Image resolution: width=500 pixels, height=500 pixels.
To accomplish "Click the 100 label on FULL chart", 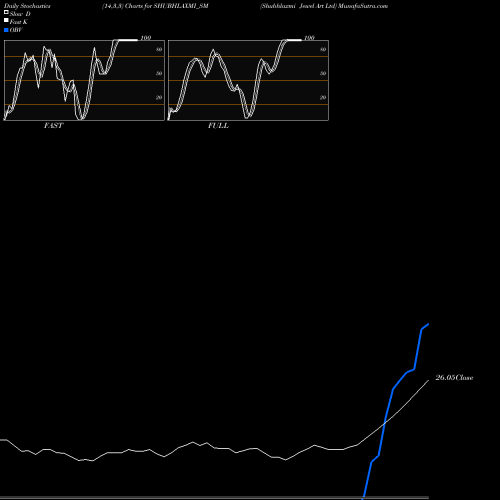I will [x=309, y=38].
